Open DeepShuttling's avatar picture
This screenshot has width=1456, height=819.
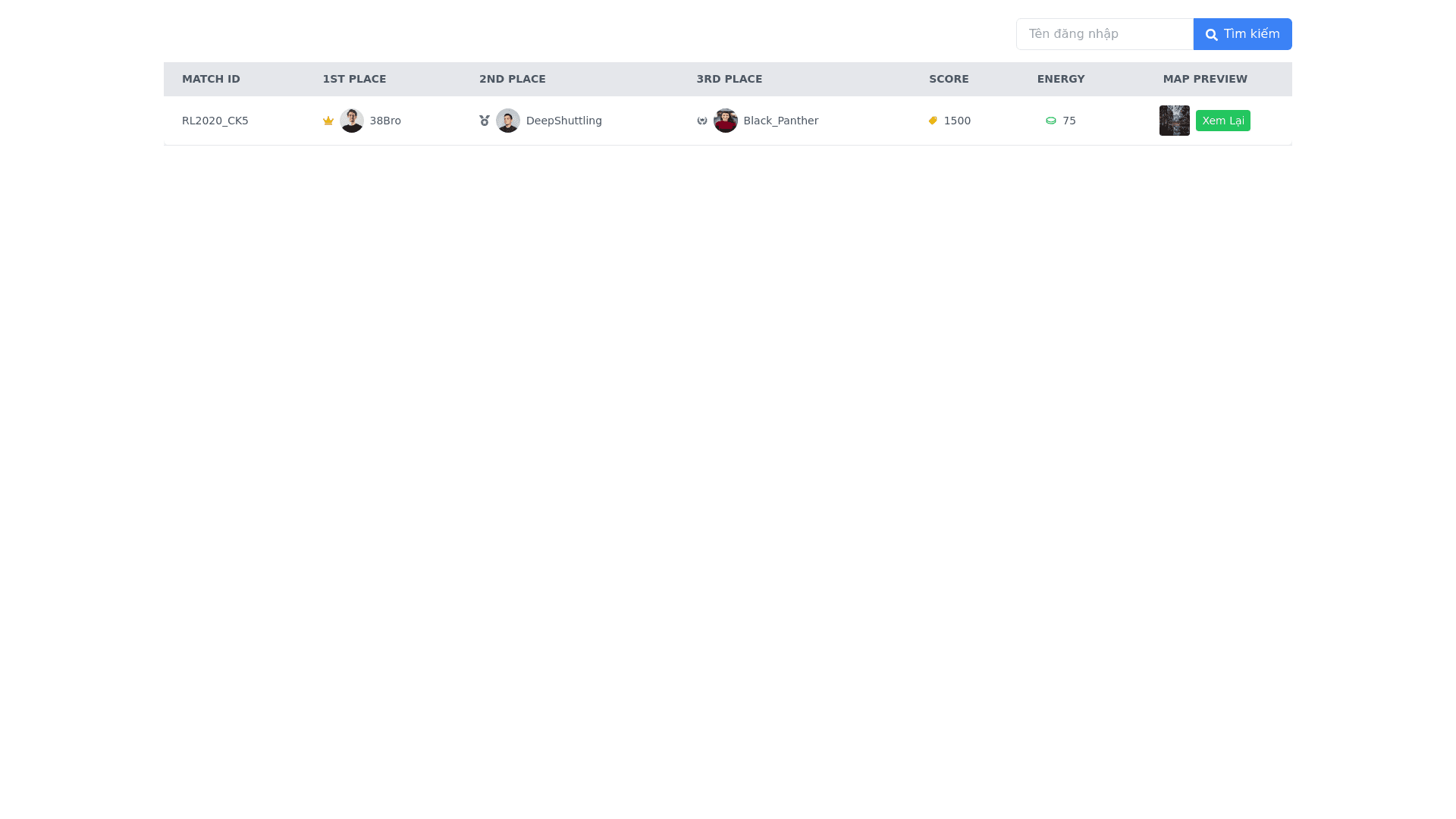click(508, 121)
